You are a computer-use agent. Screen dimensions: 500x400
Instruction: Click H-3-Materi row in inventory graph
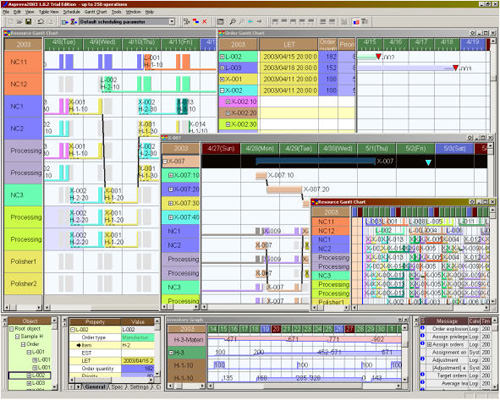[x=187, y=339]
